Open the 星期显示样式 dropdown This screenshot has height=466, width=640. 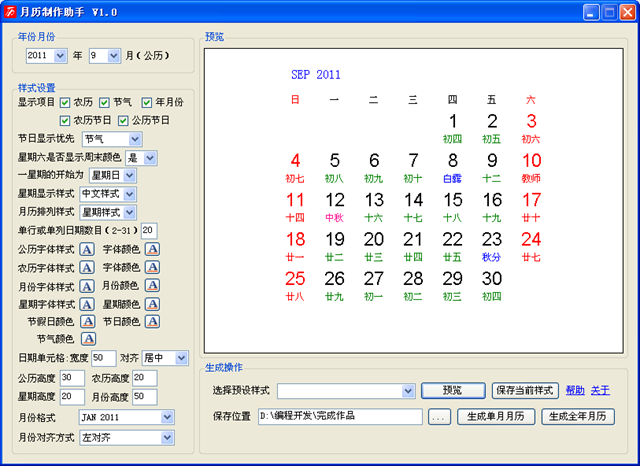(108, 194)
